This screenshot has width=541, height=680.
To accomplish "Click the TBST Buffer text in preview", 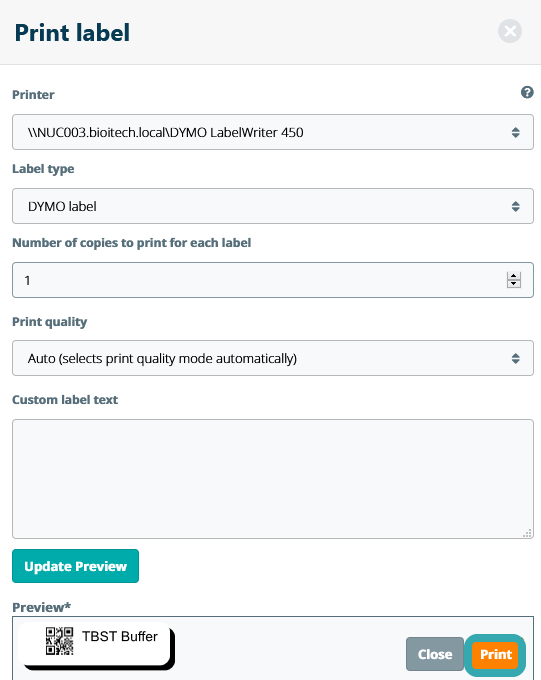I will click(x=120, y=636).
